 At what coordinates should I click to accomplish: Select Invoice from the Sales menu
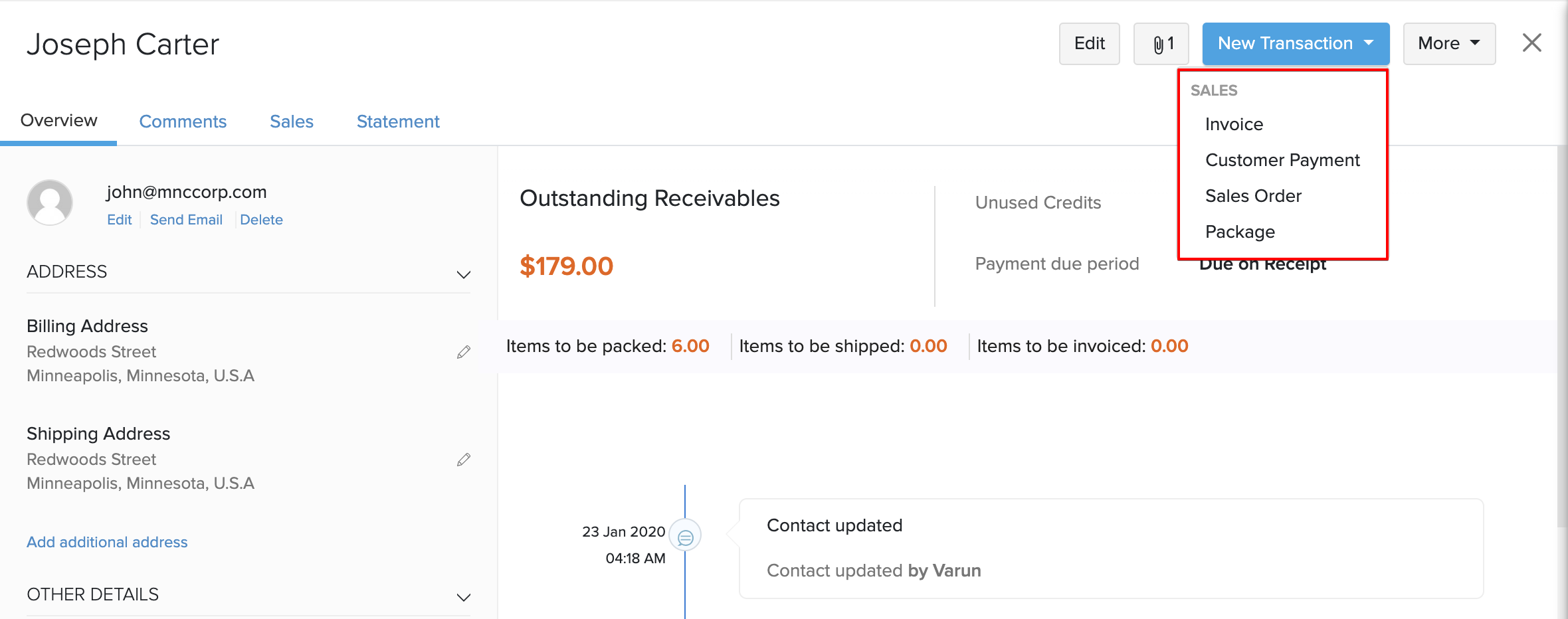pyautogui.click(x=1234, y=124)
